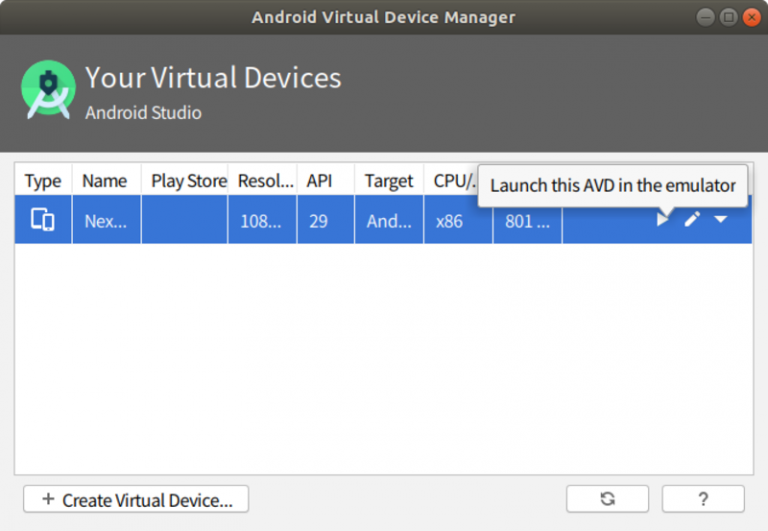Click the Play Store column header
The height and width of the screenshot is (531, 768).
tap(188, 181)
